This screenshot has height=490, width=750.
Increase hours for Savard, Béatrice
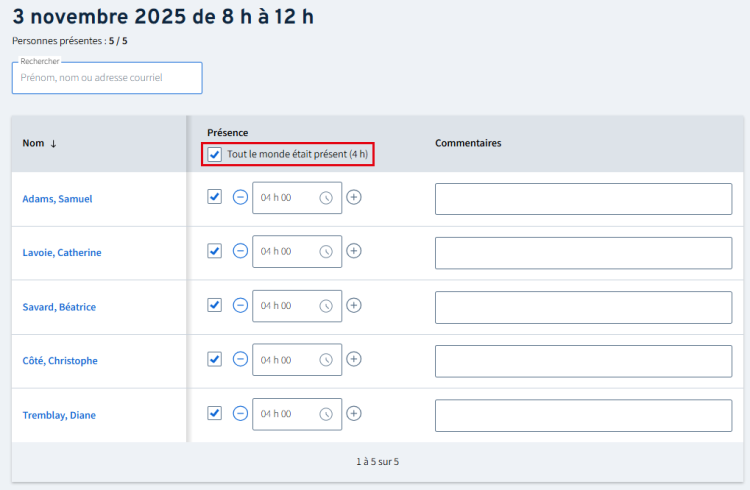353,306
